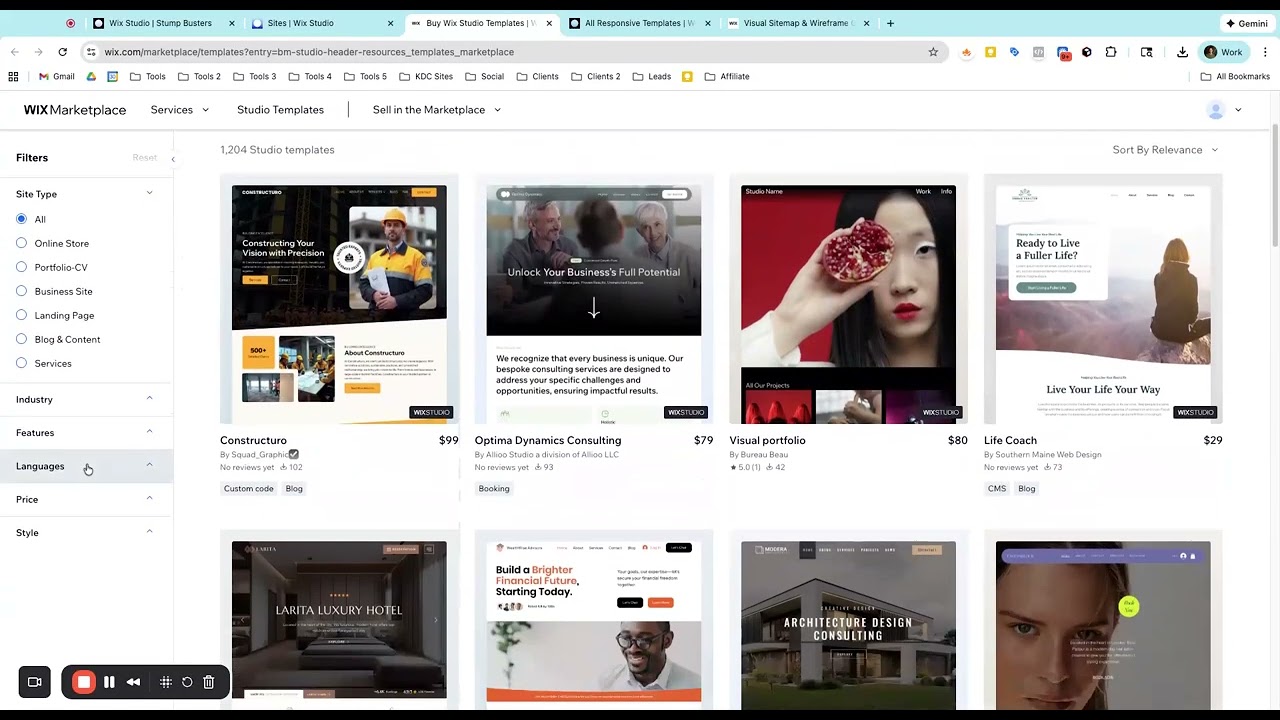The image size is (1280, 720).
Task: Switch to Wix Studio Stump Busters tab
Action: [x=163, y=23]
